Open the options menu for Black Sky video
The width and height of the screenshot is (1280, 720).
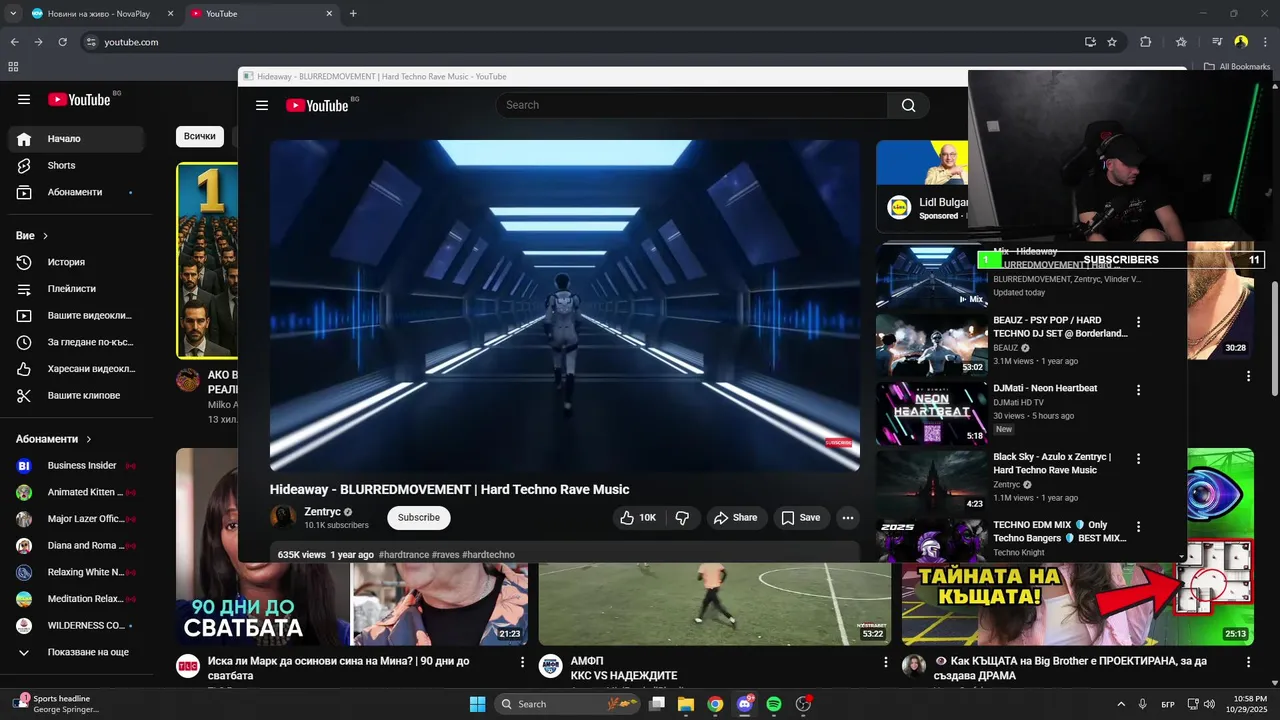[1138, 458]
